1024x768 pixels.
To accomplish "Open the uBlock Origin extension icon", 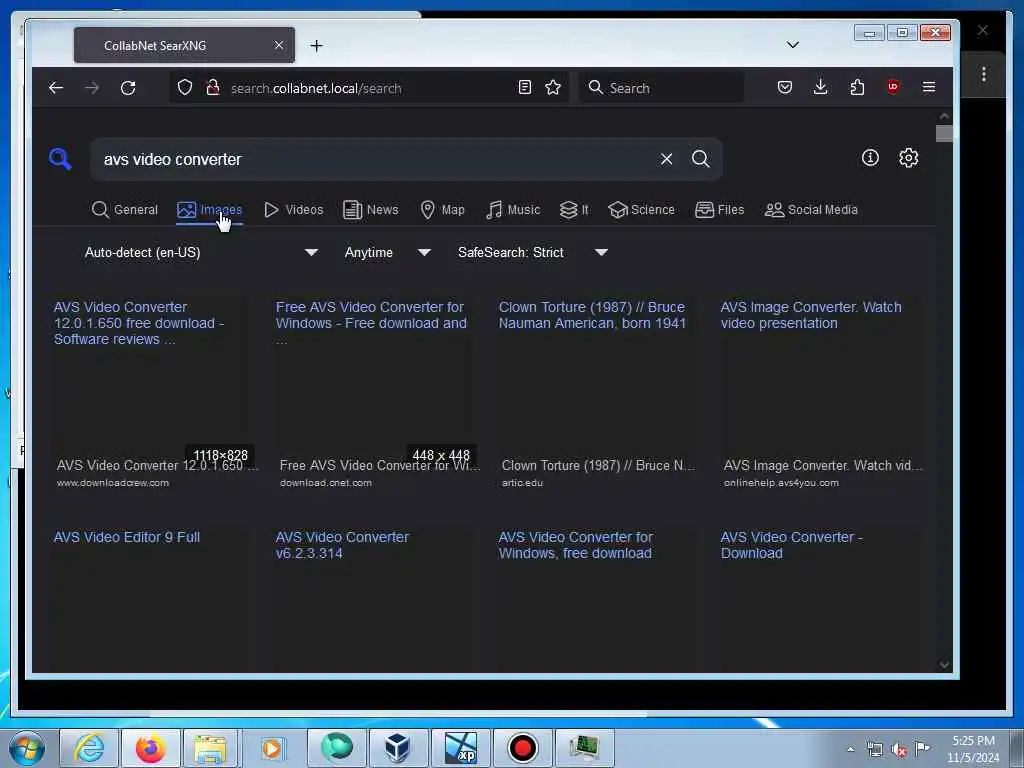I will [893, 88].
